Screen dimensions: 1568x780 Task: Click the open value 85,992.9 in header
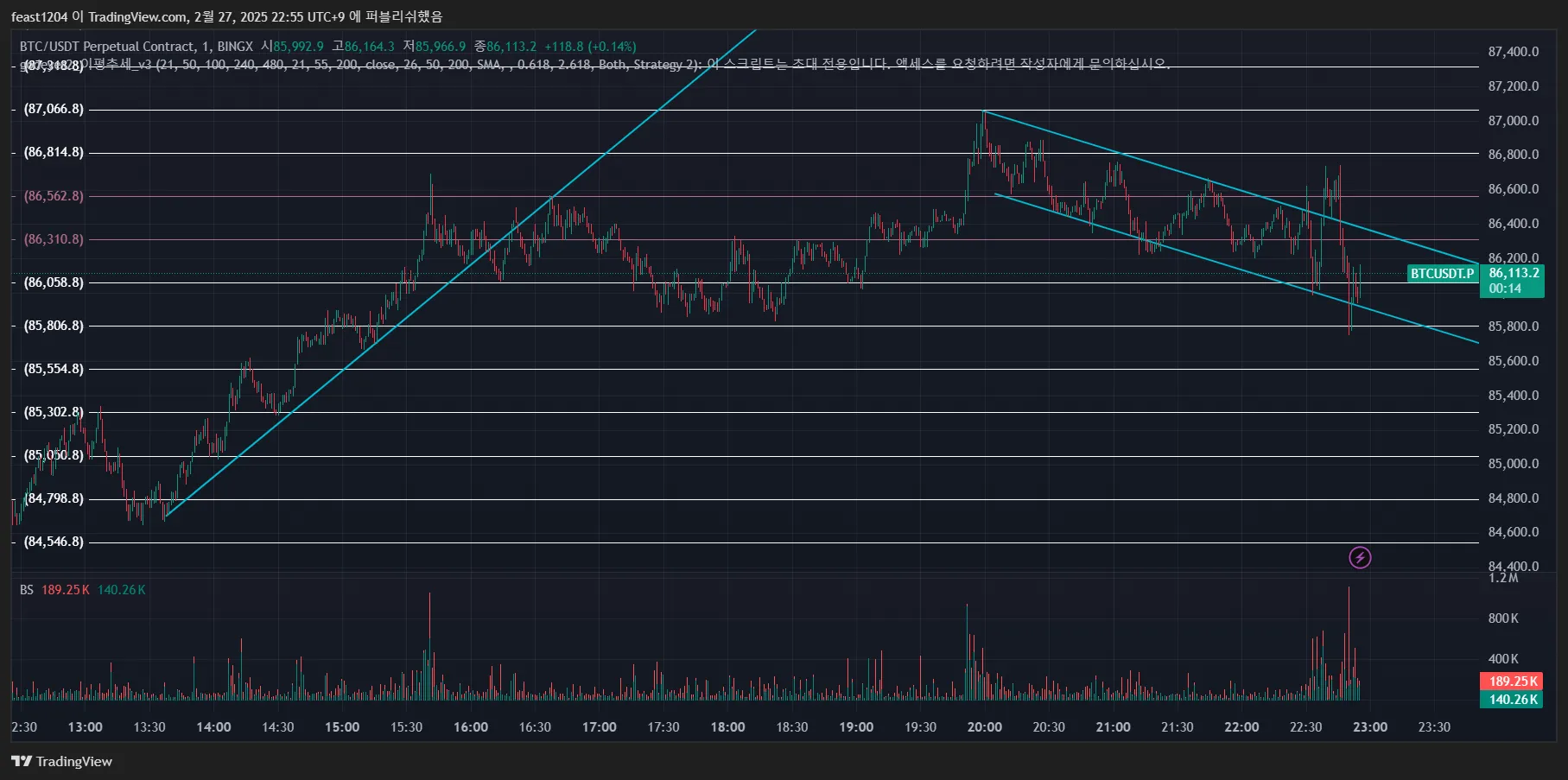point(298,47)
